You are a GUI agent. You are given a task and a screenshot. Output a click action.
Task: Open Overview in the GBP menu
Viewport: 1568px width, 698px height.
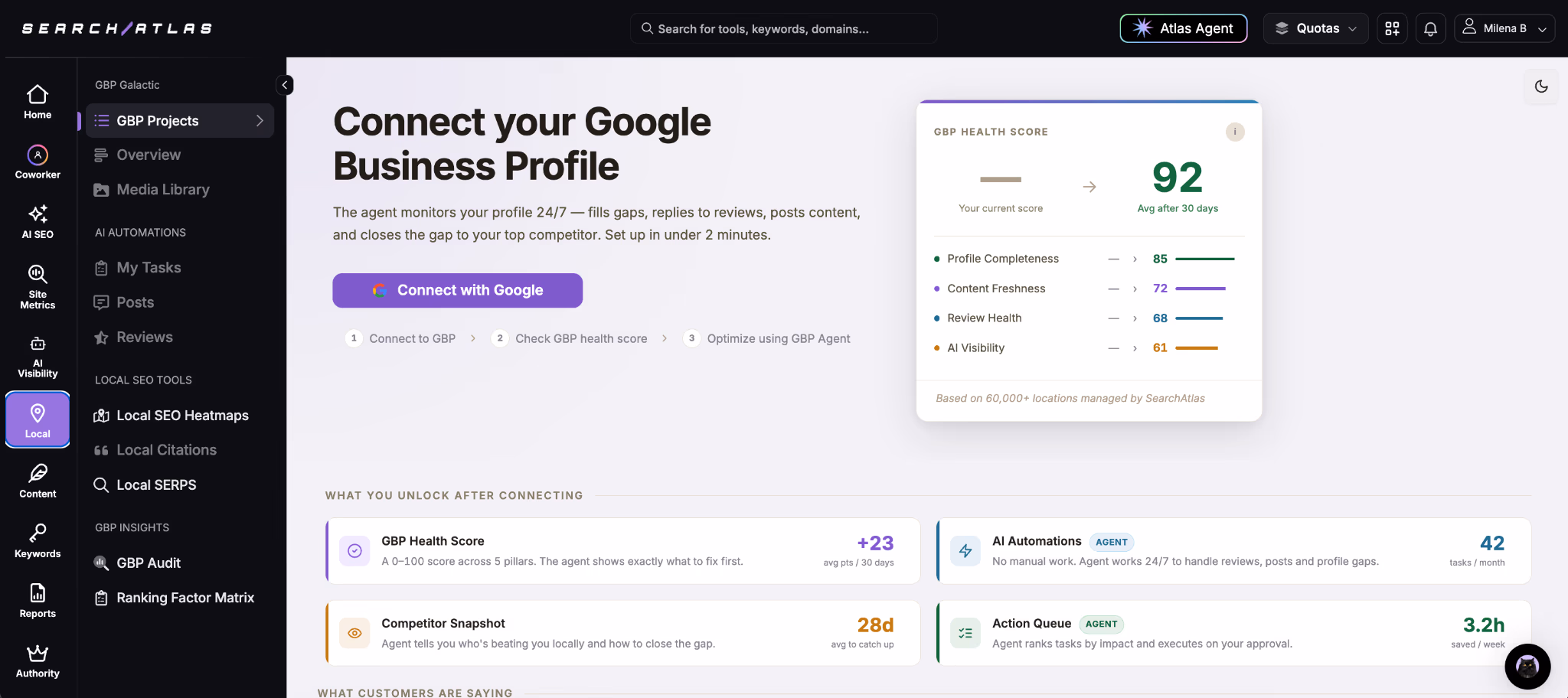(x=180, y=155)
